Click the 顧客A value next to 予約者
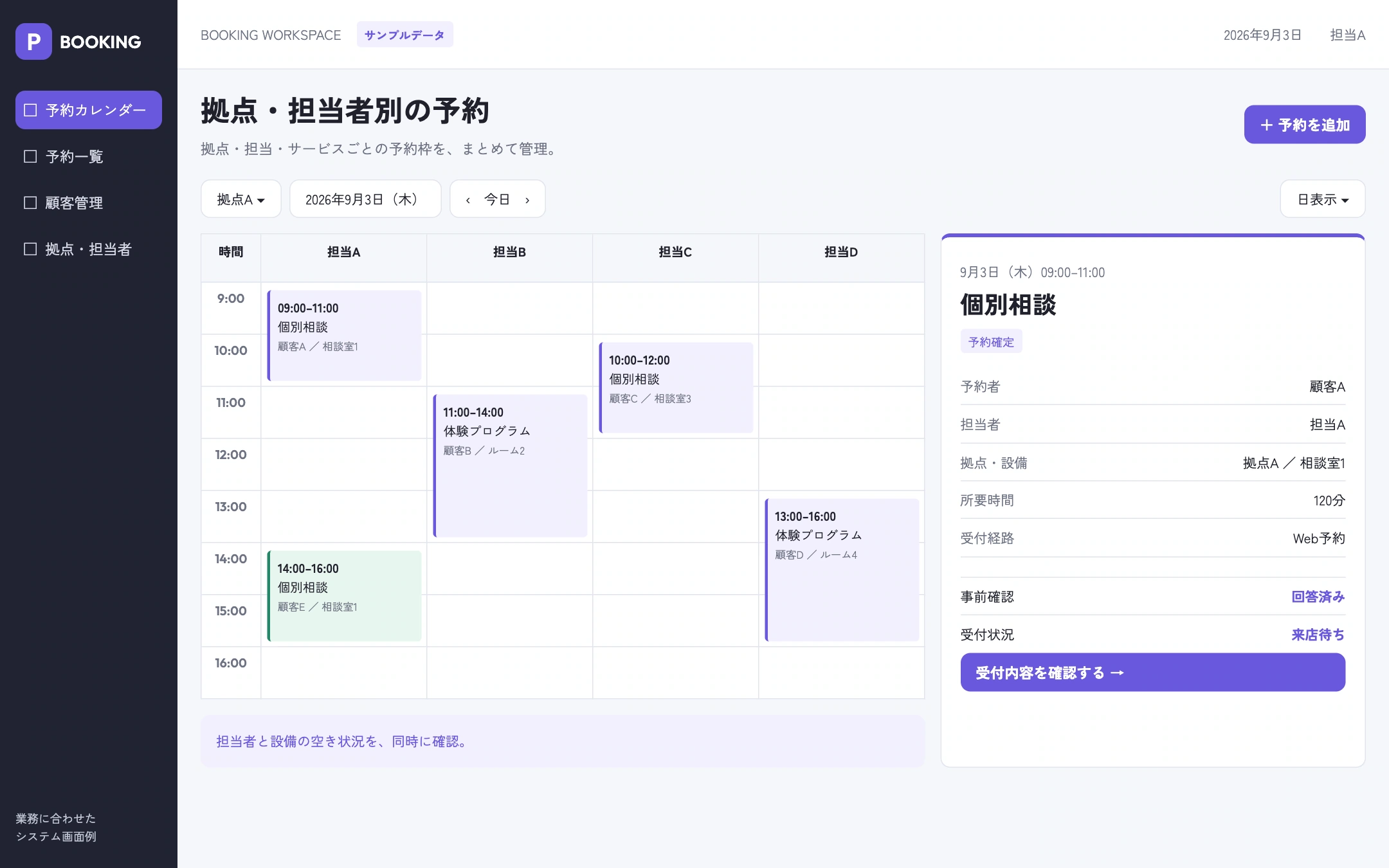This screenshot has width=1389, height=868. tap(1327, 386)
